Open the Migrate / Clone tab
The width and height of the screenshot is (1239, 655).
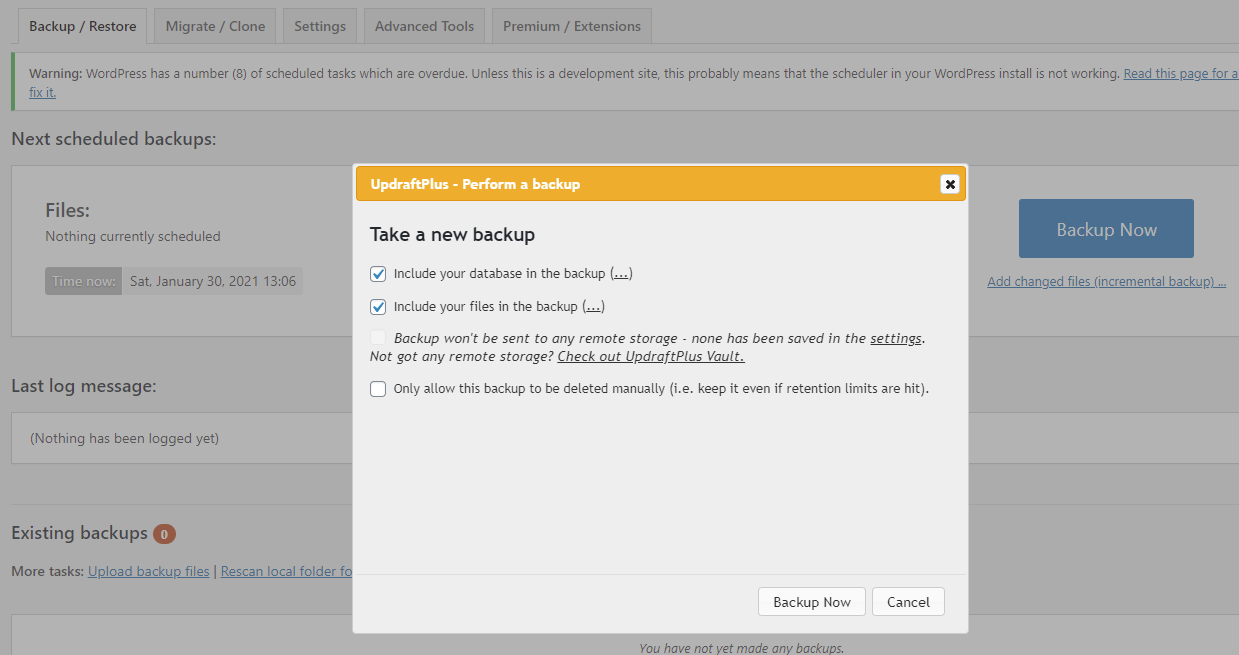[x=215, y=27]
